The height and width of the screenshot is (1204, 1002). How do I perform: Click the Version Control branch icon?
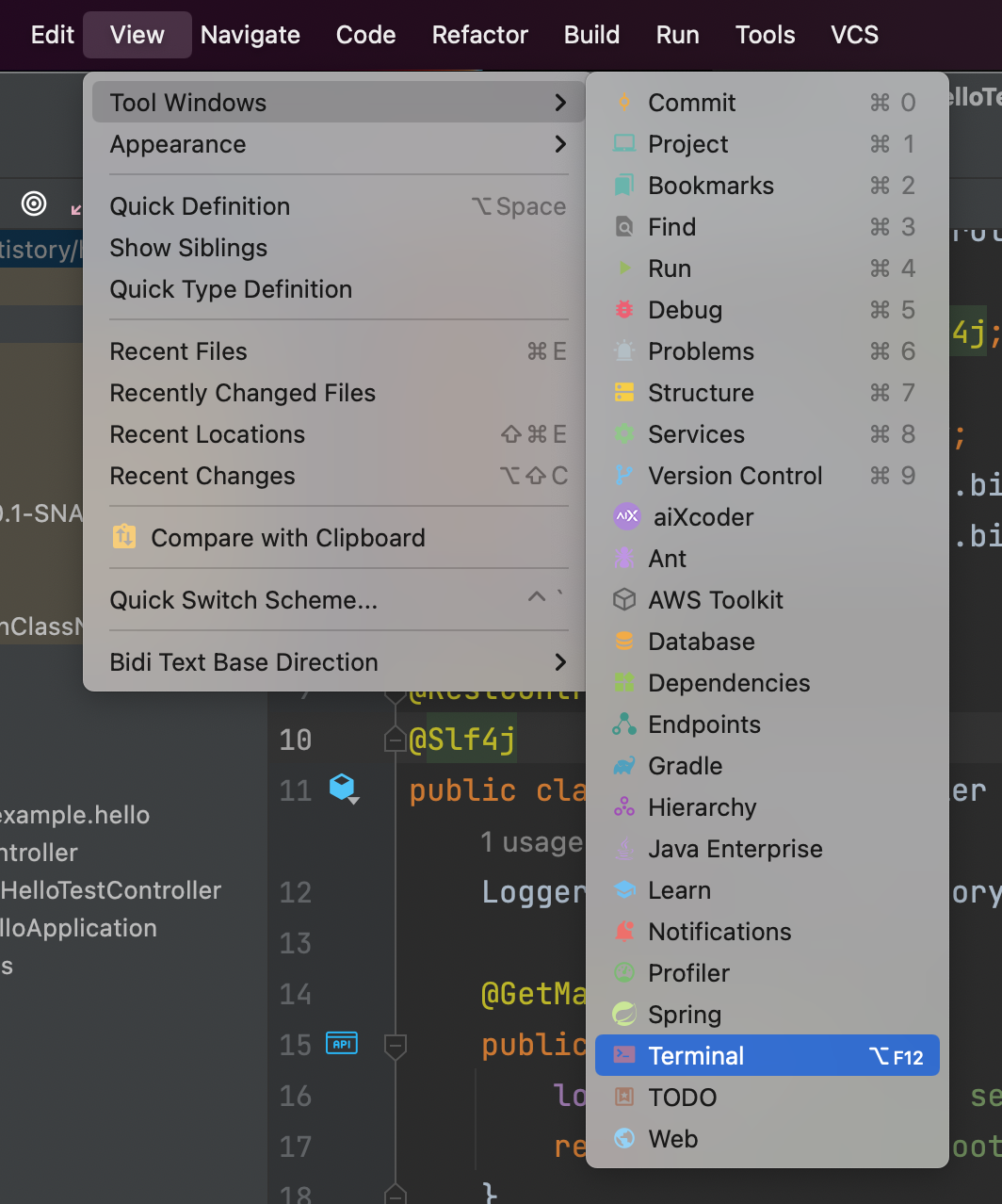[623, 475]
